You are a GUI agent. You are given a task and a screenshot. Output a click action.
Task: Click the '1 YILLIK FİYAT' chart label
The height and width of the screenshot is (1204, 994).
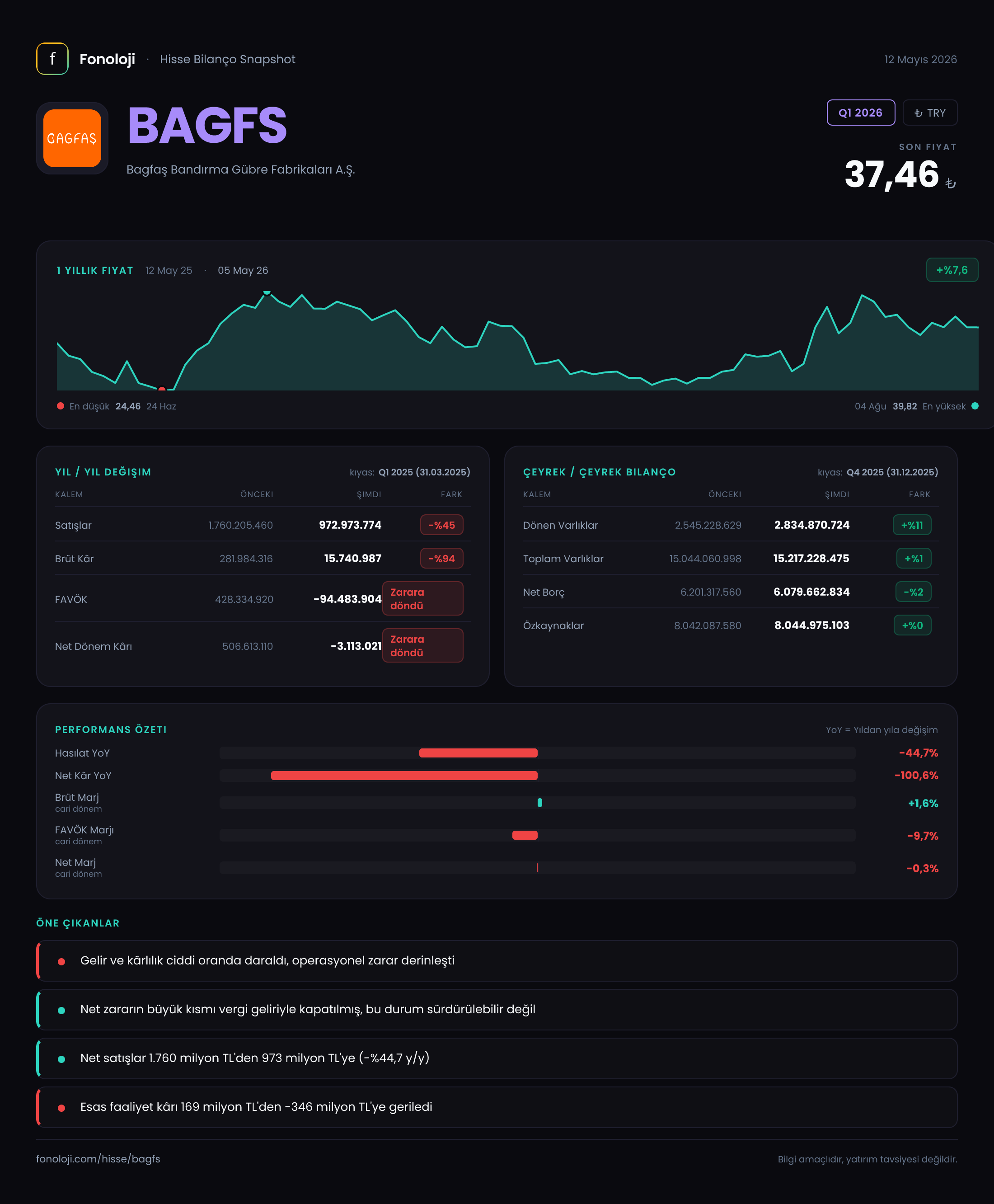[95, 270]
